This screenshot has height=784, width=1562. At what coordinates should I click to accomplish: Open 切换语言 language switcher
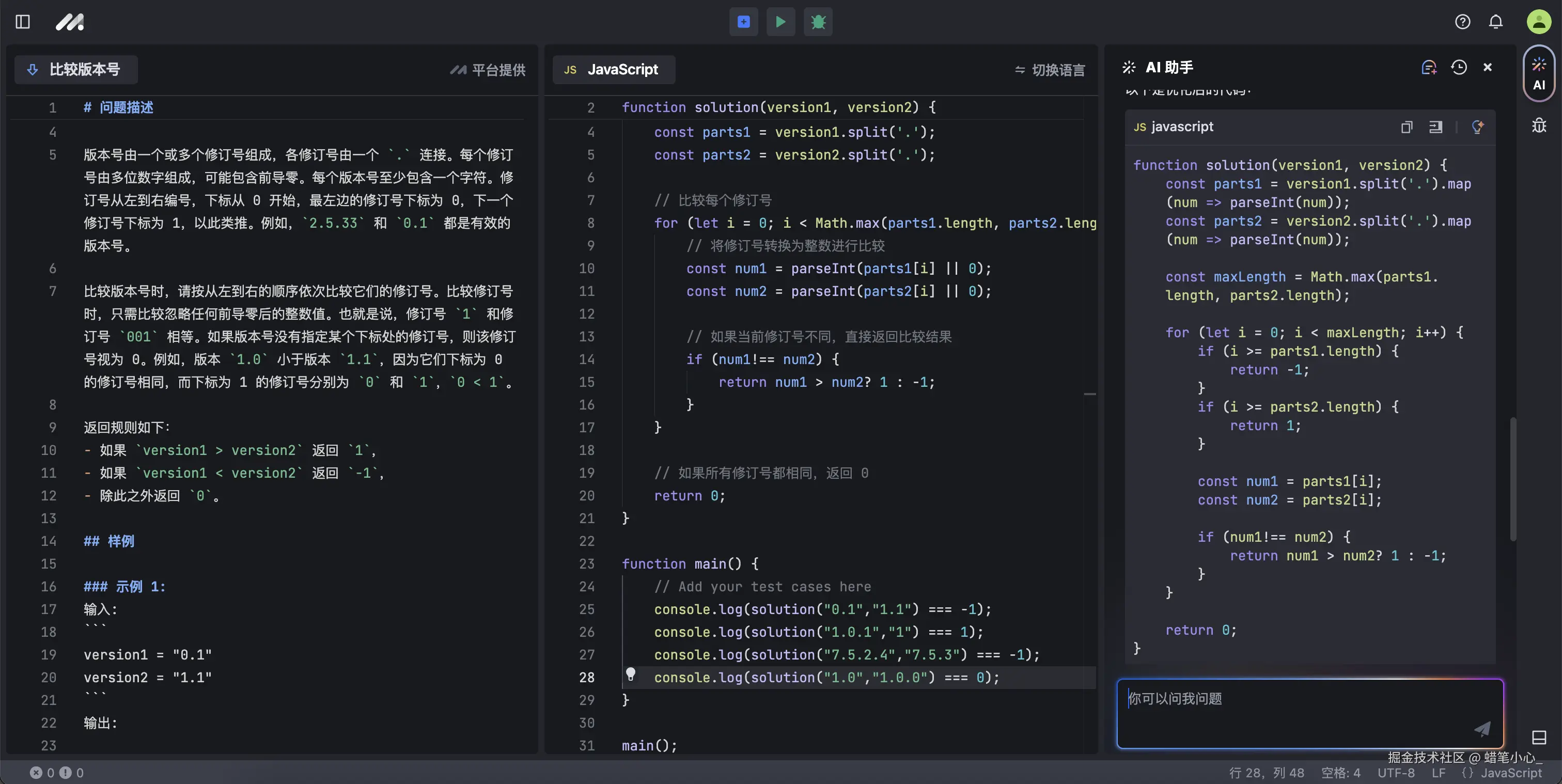[1050, 70]
